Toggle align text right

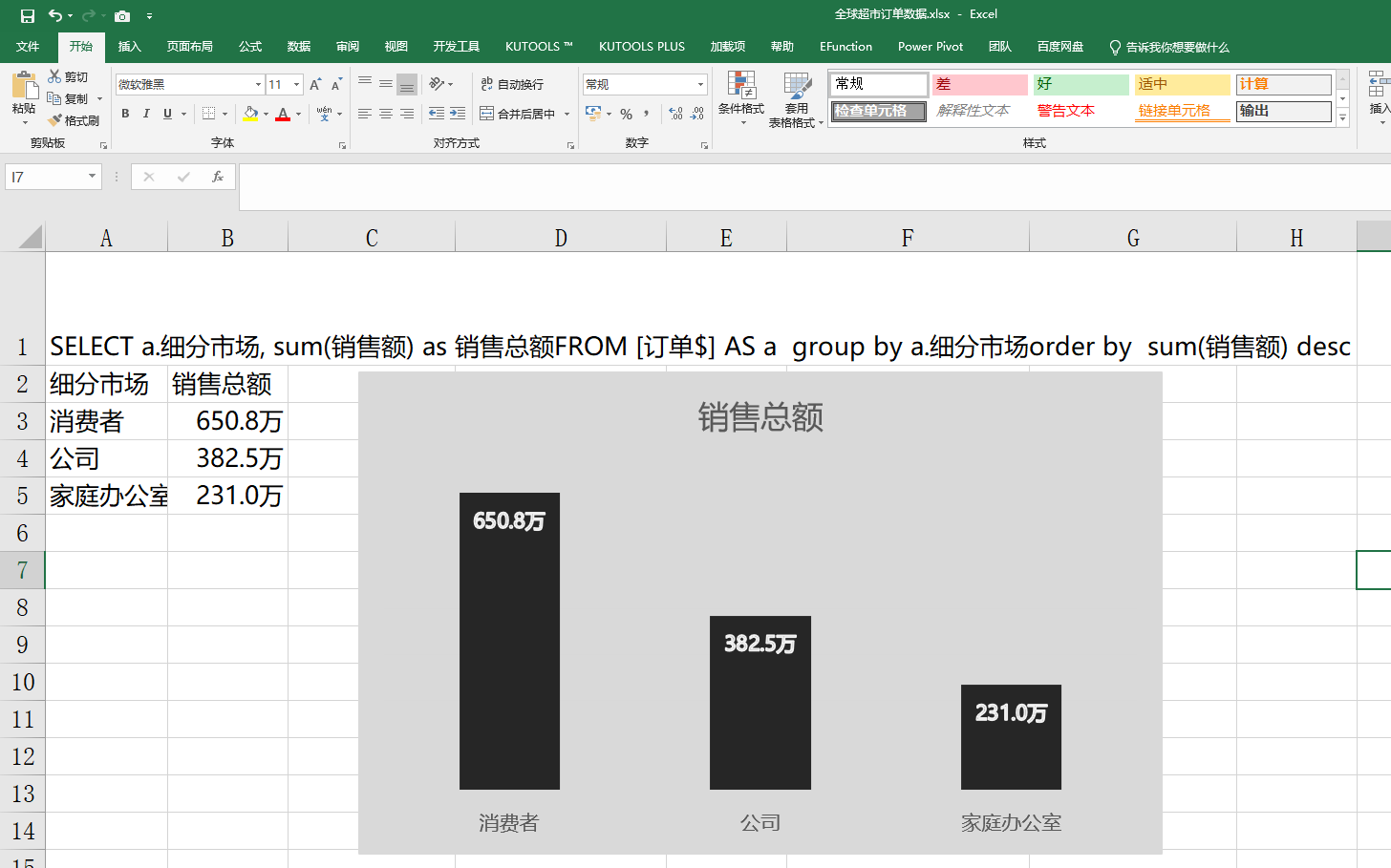tap(407, 114)
